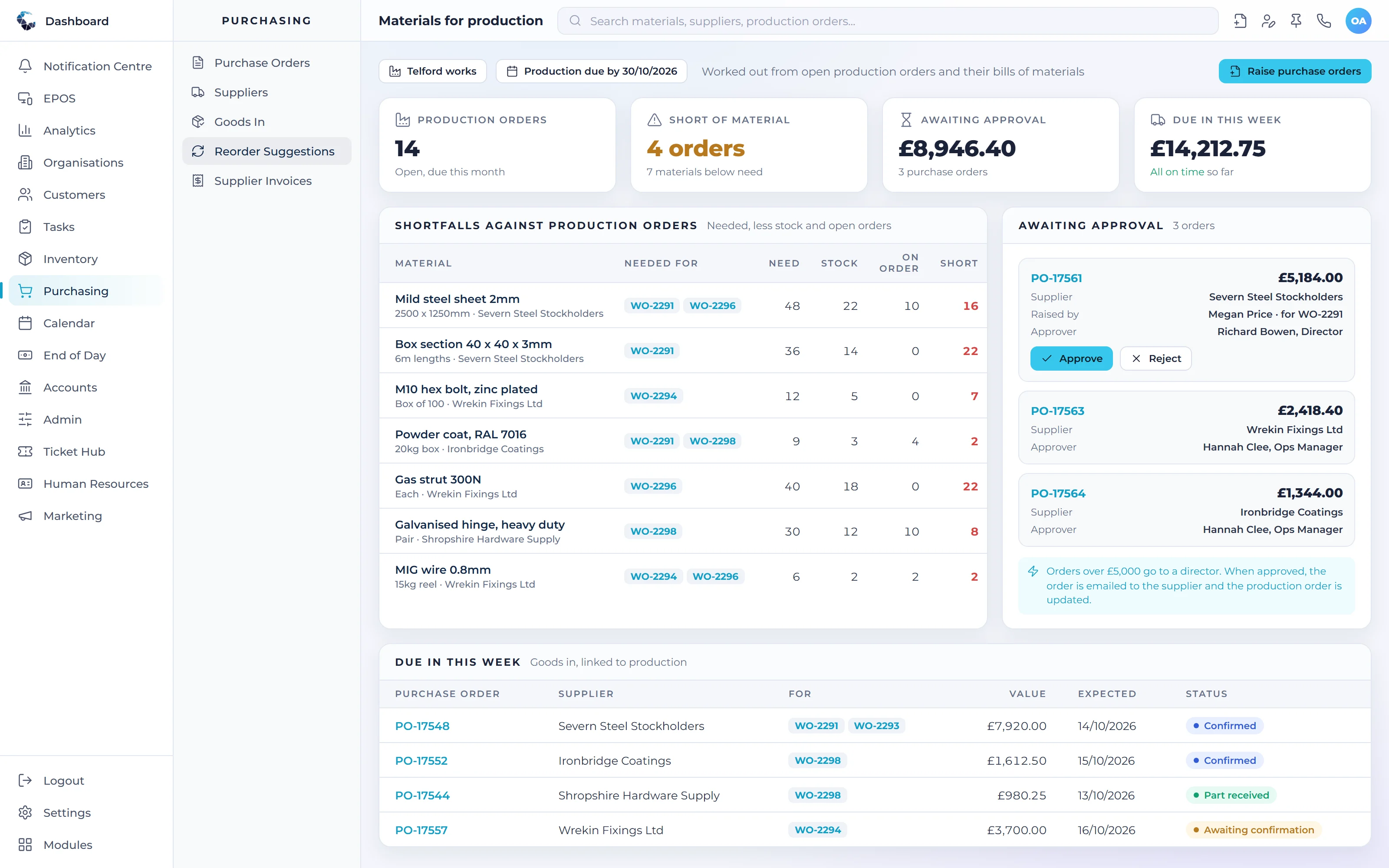This screenshot has height=868, width=1389.
Task: Open the EPOS sidebar icon
Action: tap(25, 98)
